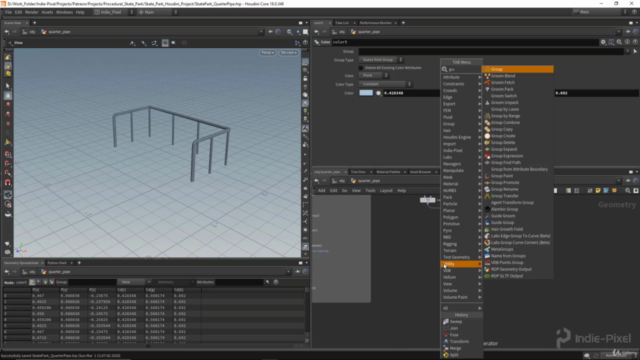The image size is (640, 360).
Task: Click obj path button in scene view
Action: pyautogui.click(x=29, y=32)
